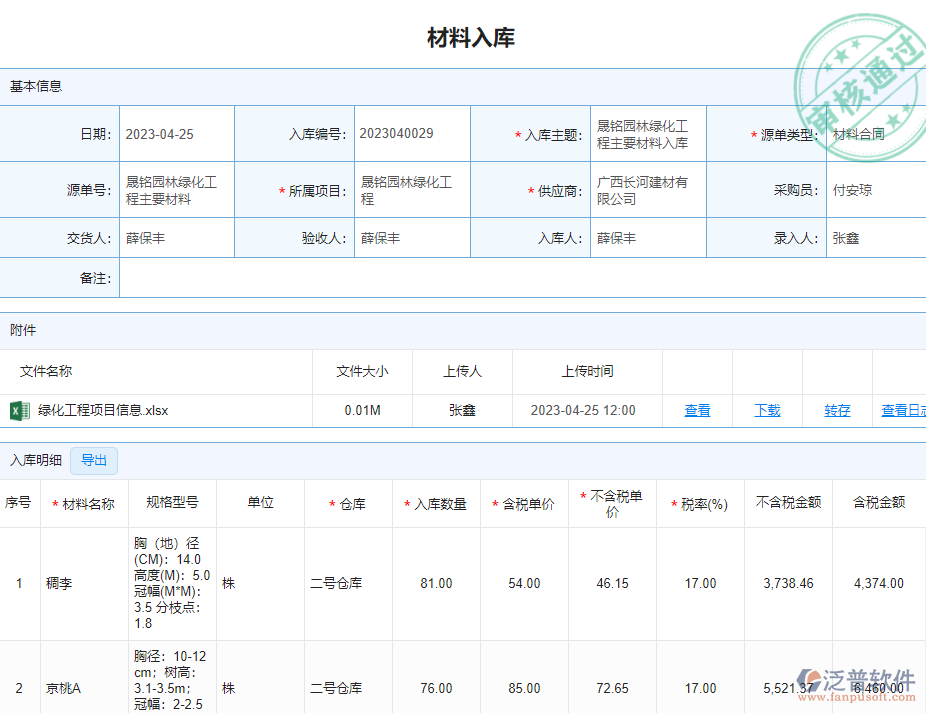This screenshot has height=713, width=926.
Task: Click the 供应商 field 广西长河建材有限公司
Action: pos(647,190)
